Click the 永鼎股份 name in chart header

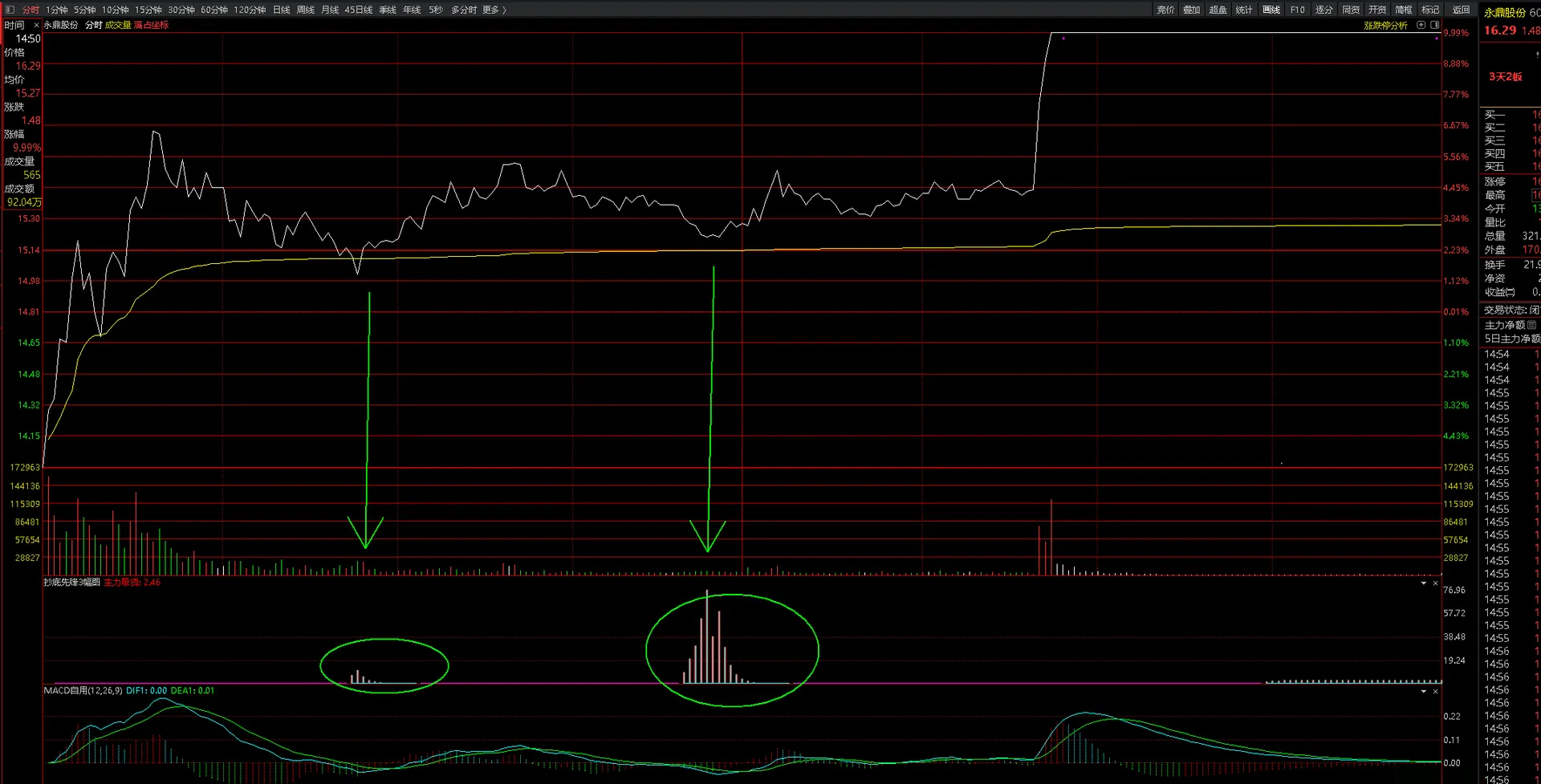[x=61, y=26]
